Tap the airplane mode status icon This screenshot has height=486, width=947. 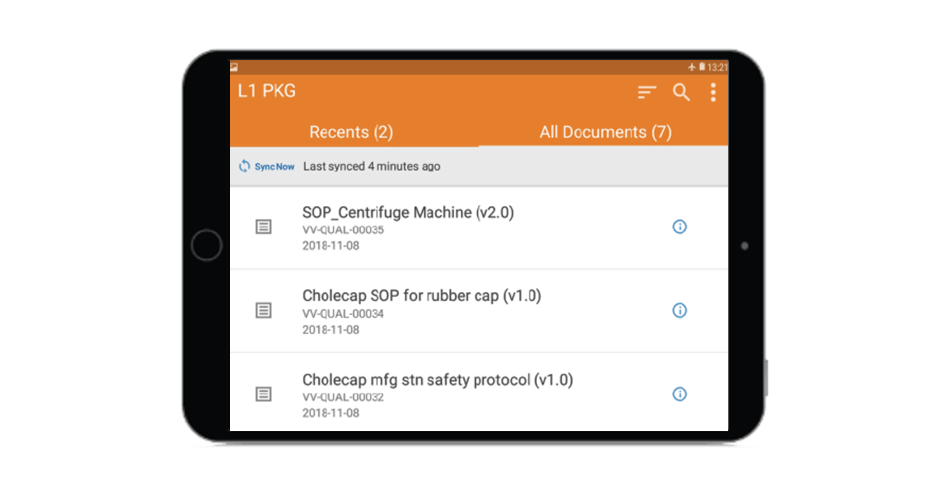tap(691, 67)
